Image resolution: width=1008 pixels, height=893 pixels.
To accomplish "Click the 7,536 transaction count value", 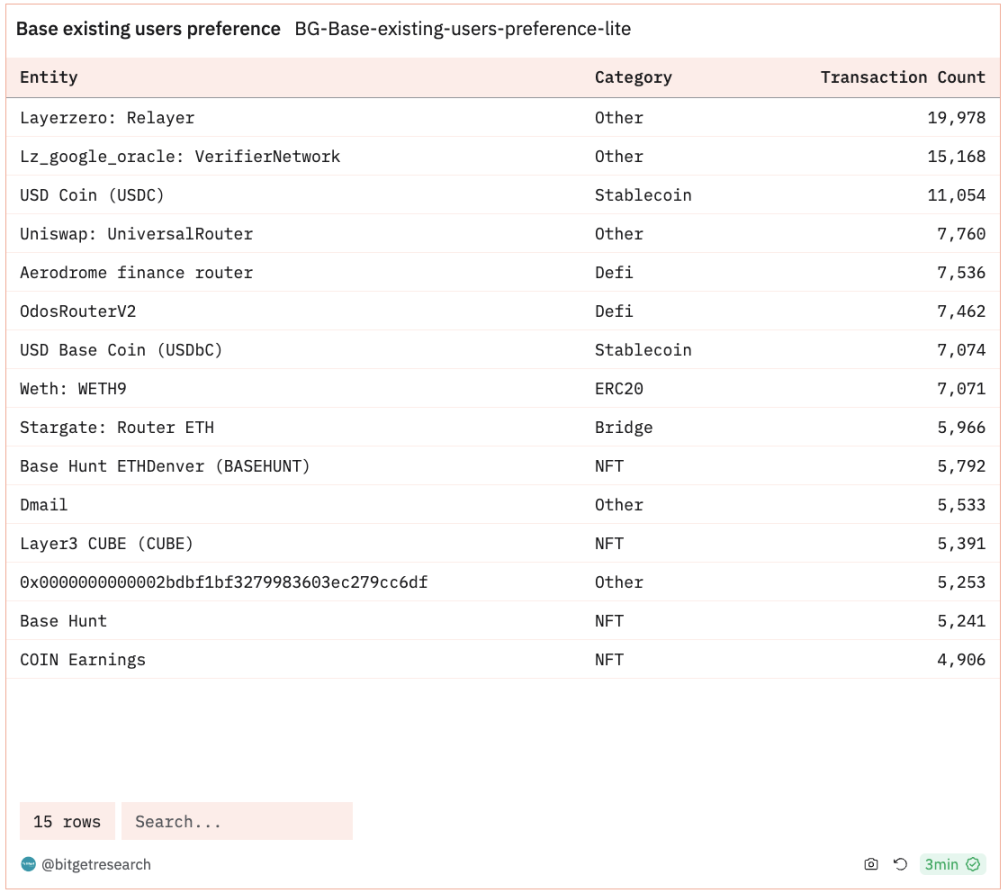I will [x=961, y=273].
